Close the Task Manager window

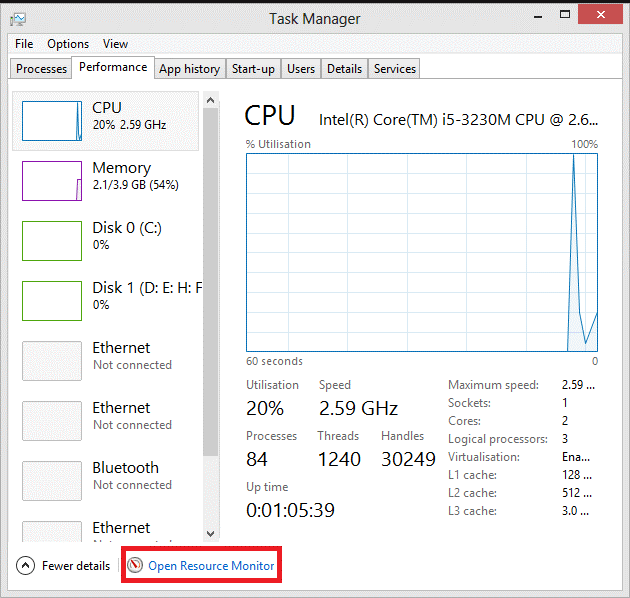(601, 14)
